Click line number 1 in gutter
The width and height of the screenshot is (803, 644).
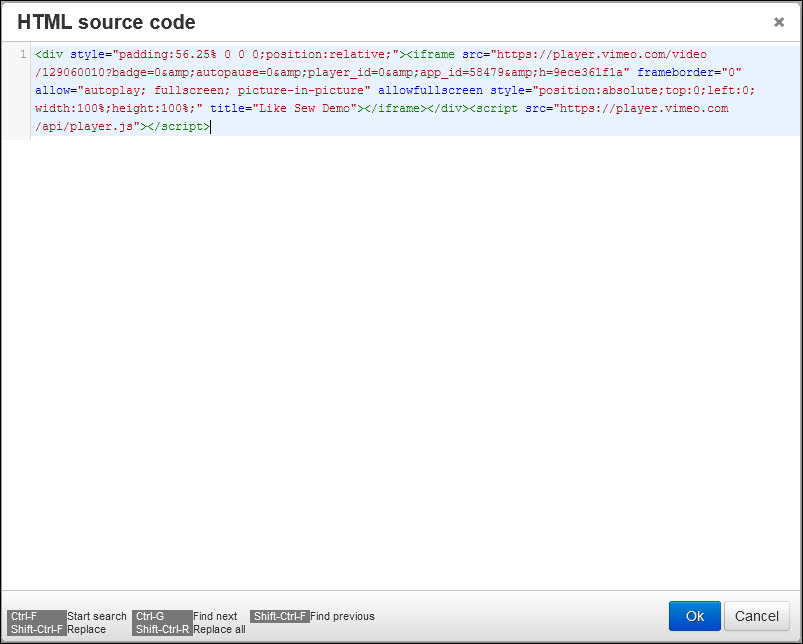pos(23,54)
